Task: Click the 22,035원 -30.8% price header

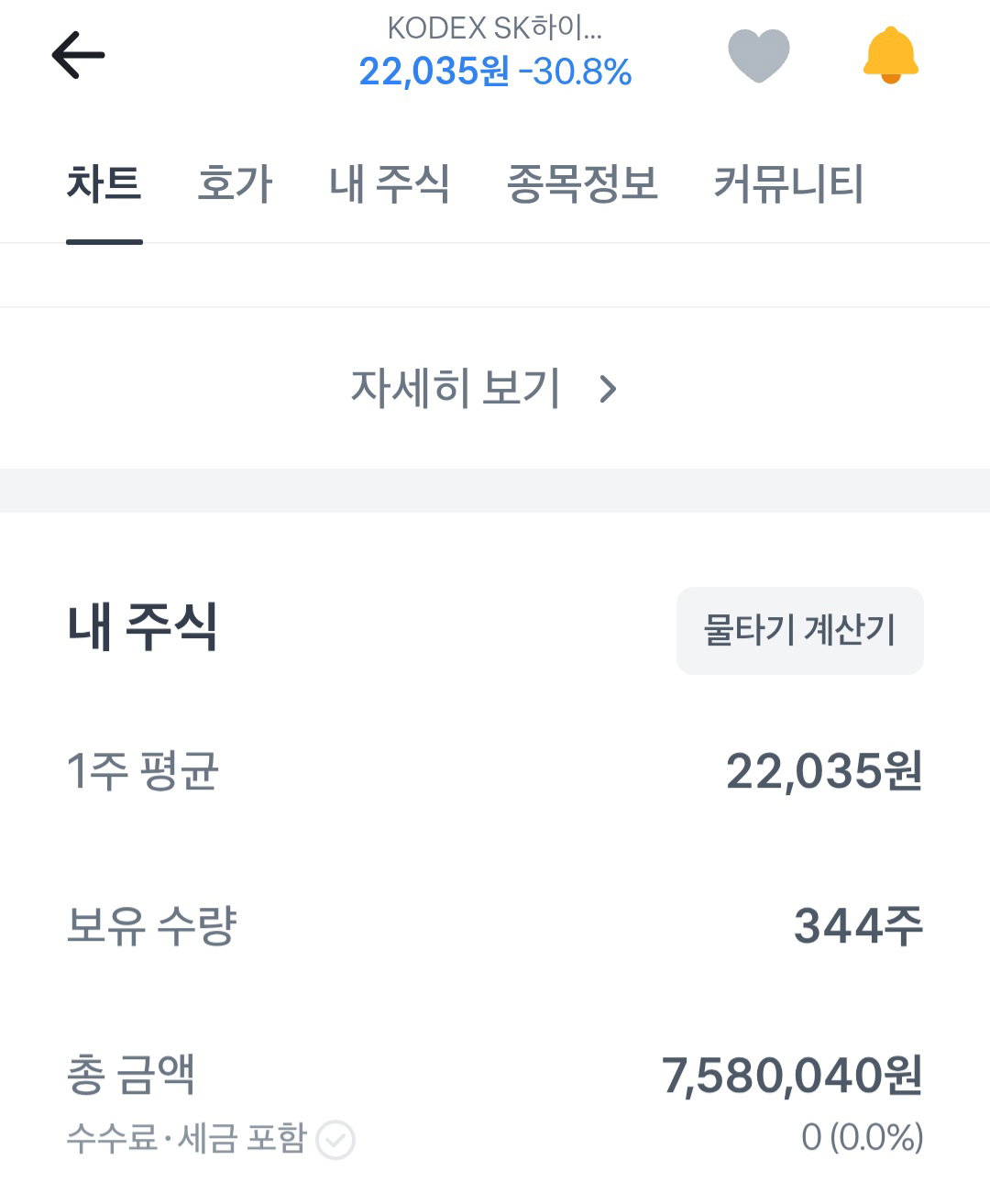Action: [x=495, y=72]
